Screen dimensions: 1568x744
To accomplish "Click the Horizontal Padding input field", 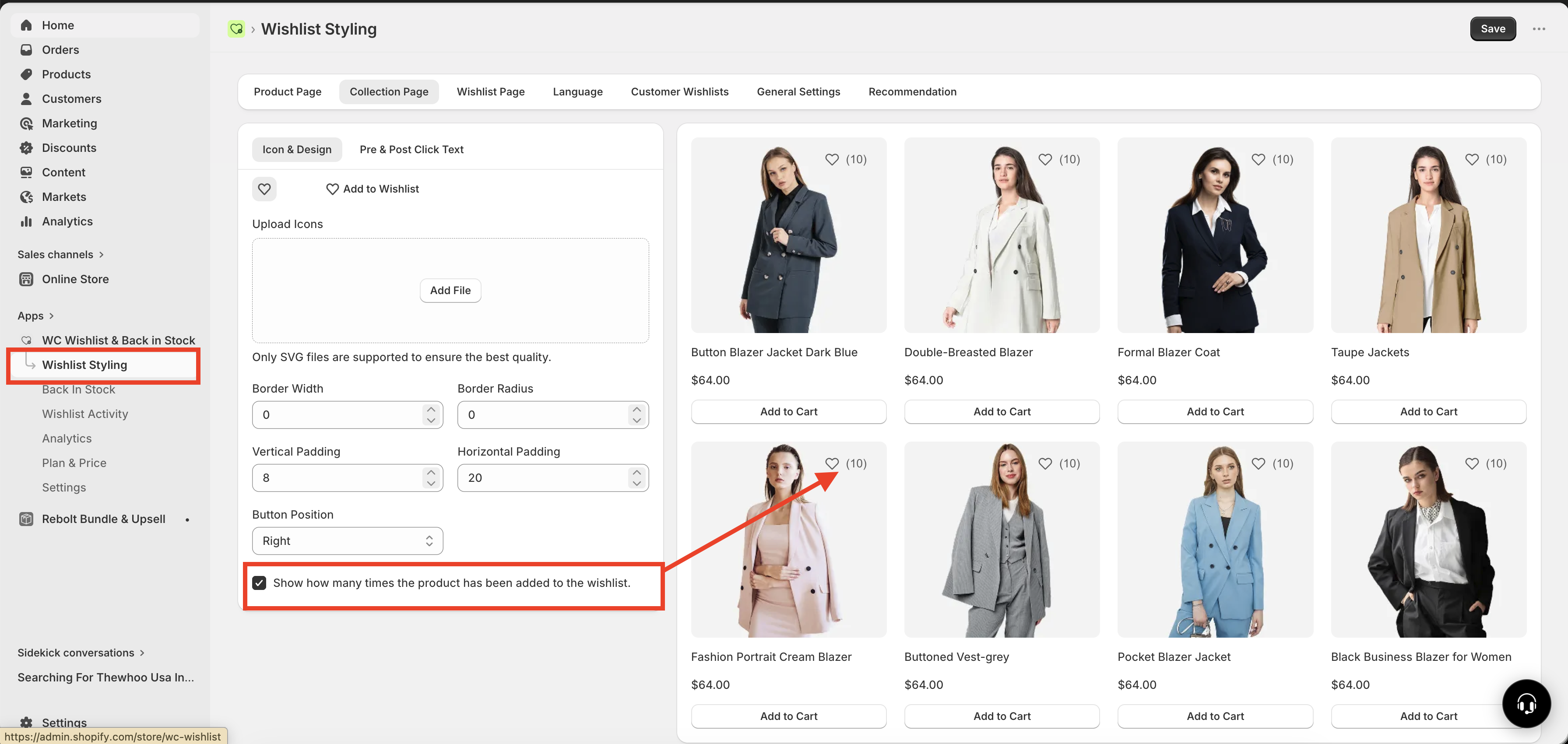I will click(x=553, y=478).
